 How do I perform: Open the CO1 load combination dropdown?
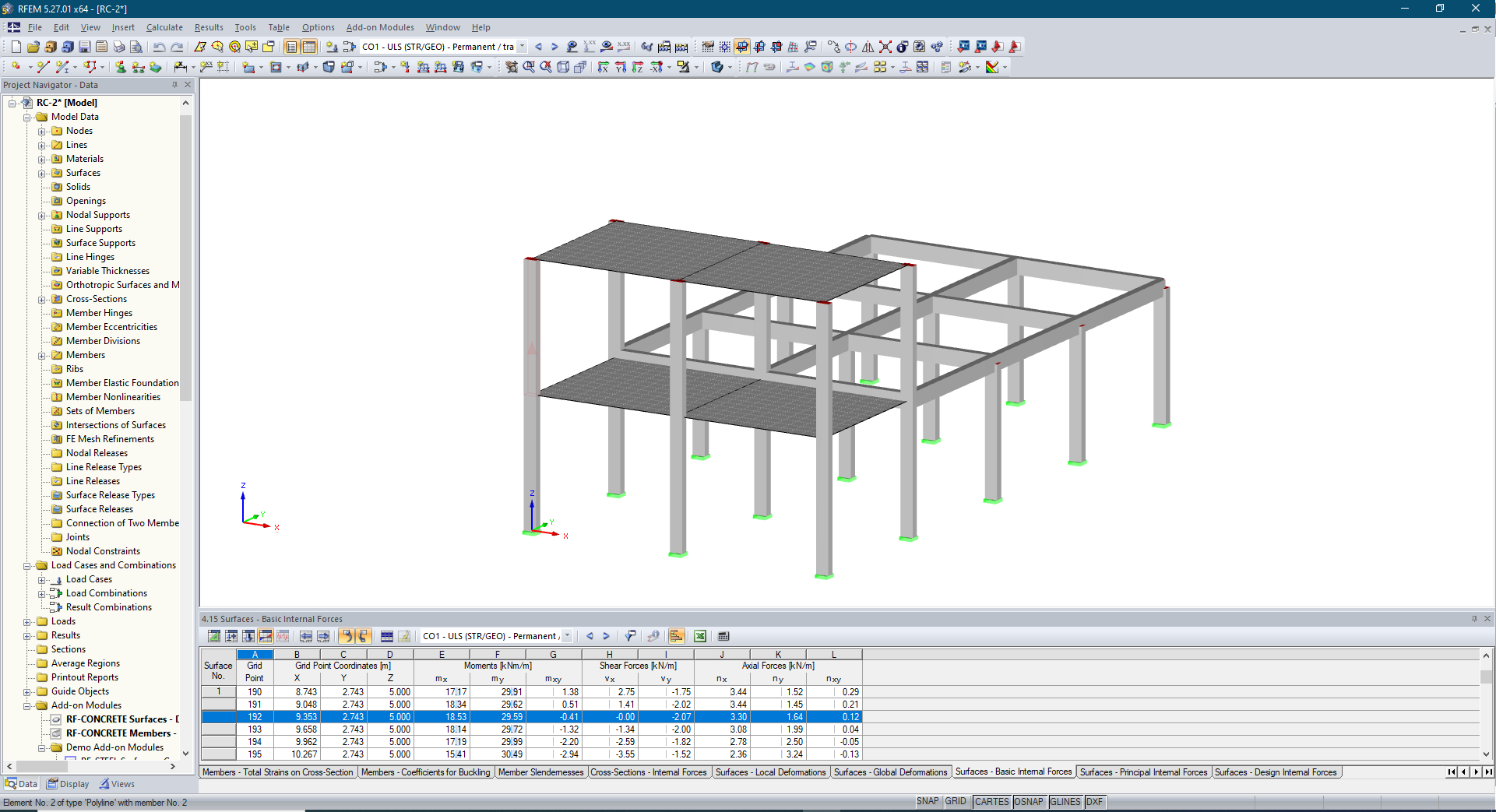point(522,47)
